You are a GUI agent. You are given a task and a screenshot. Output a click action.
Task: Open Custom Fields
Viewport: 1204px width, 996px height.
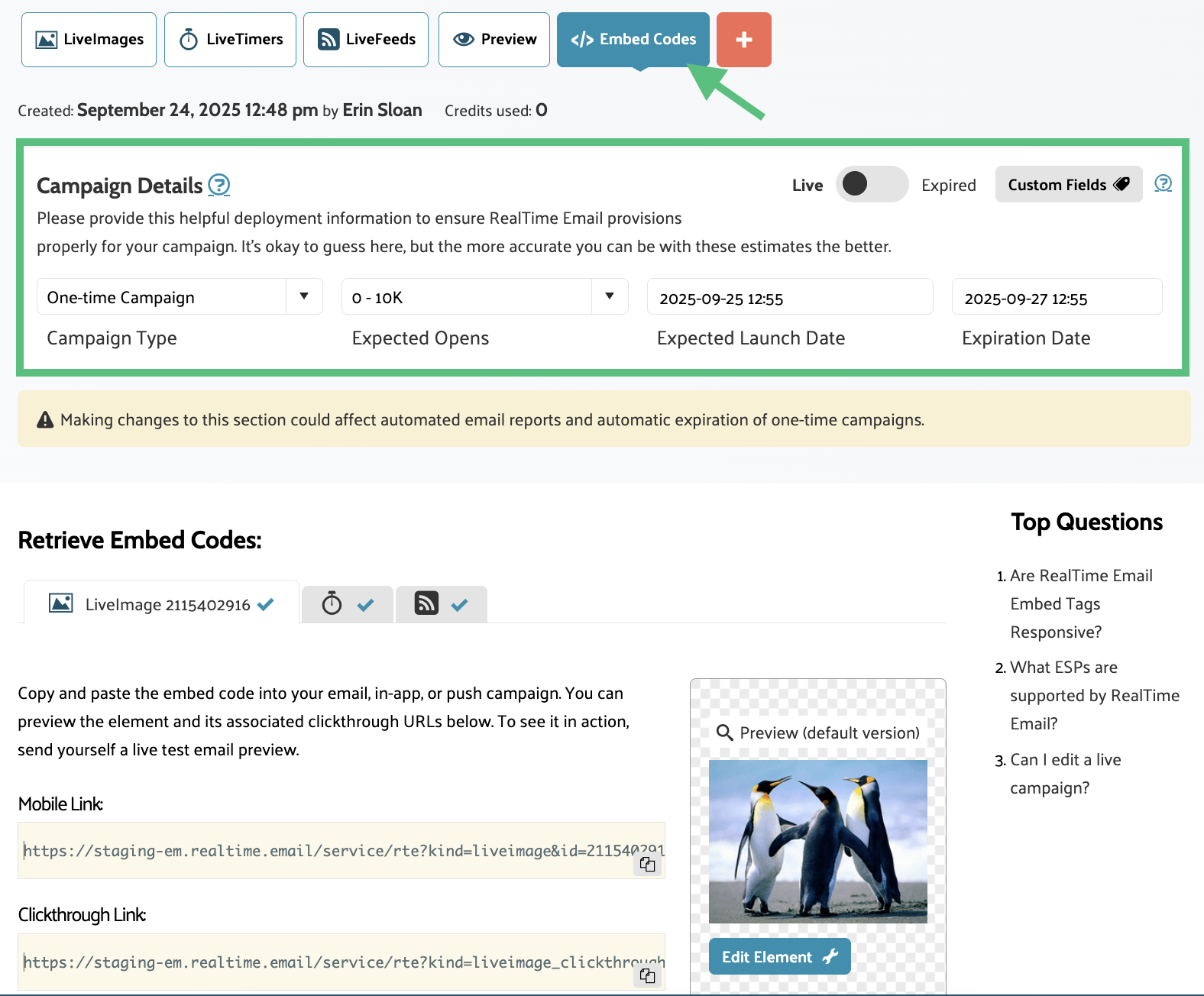point(1068,184)
